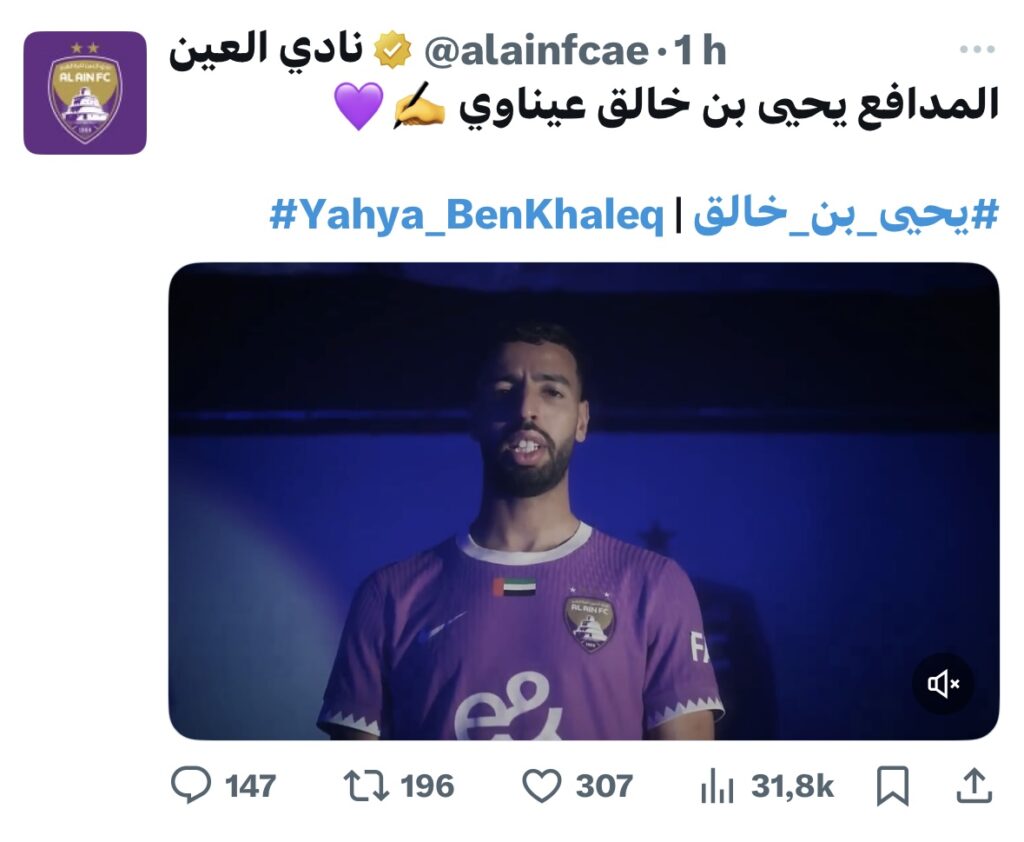Image resolution: width=1024 pixels, height=842 pixels.
Task: Unmute the video with speaker icon
Action: pyautogui.click(x=943, y=684)
